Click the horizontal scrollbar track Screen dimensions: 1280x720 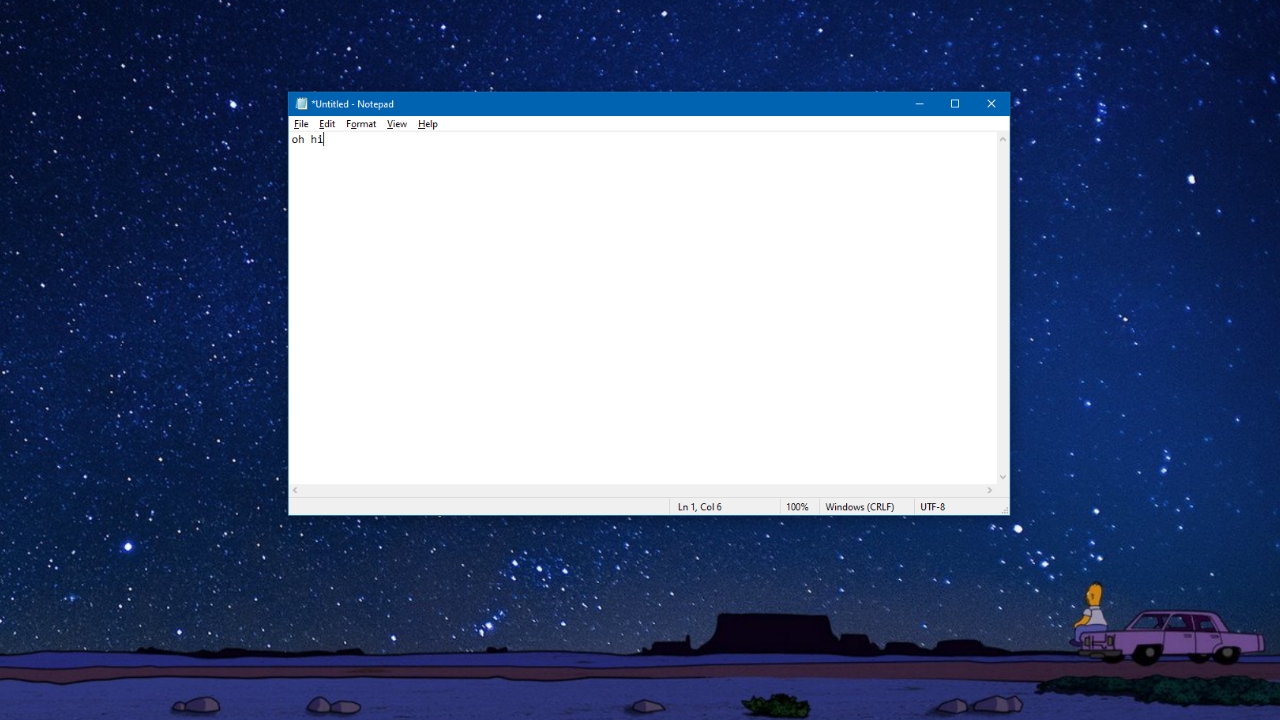click(x=640, y=491)
